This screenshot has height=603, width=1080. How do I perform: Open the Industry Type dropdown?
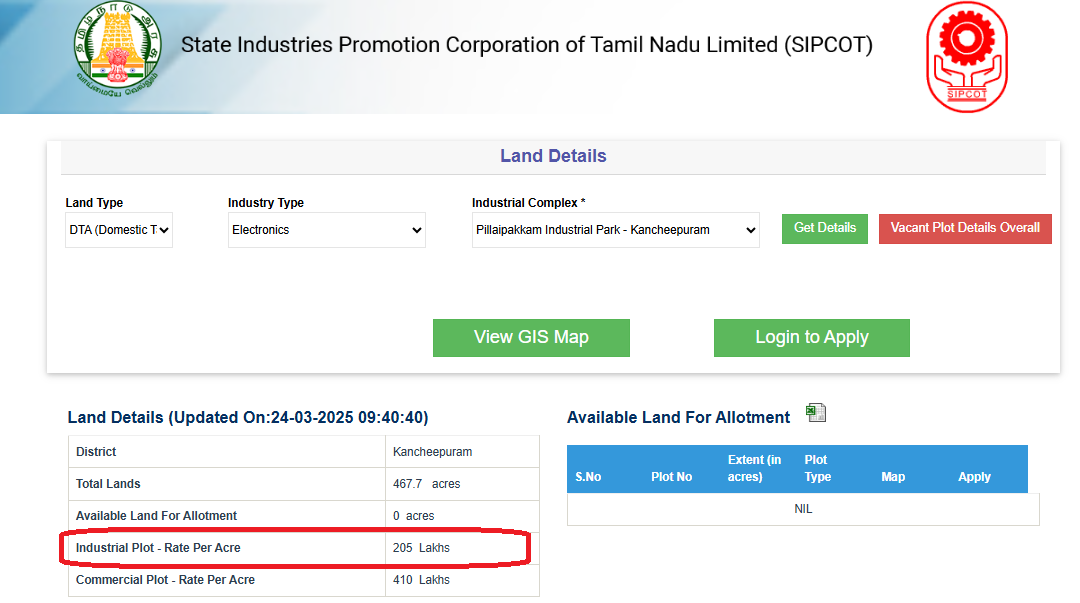[x=326, y=230]
